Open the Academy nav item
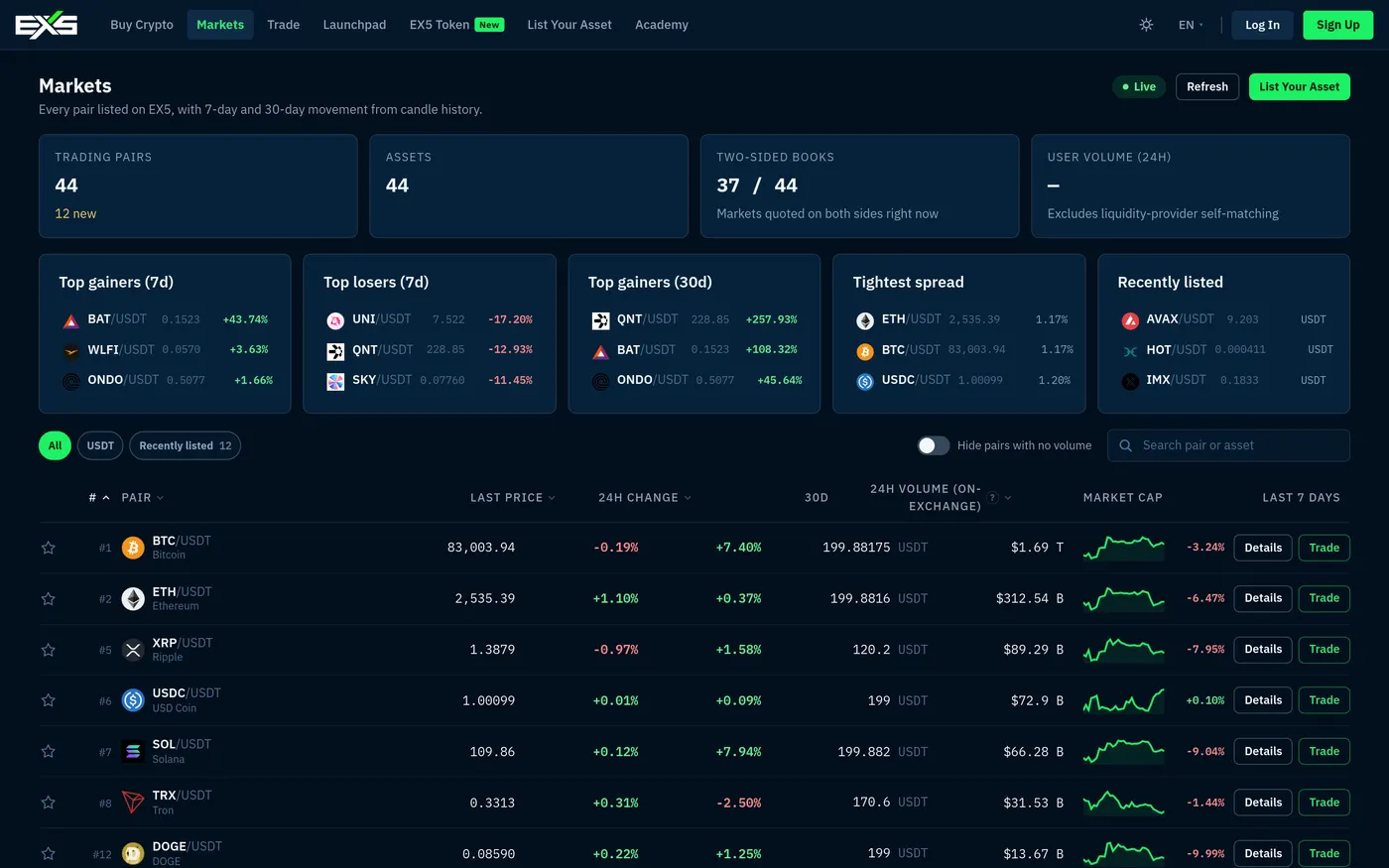Image resolution: width=1389 pixels, height=868 pixels. click(662, 25)
